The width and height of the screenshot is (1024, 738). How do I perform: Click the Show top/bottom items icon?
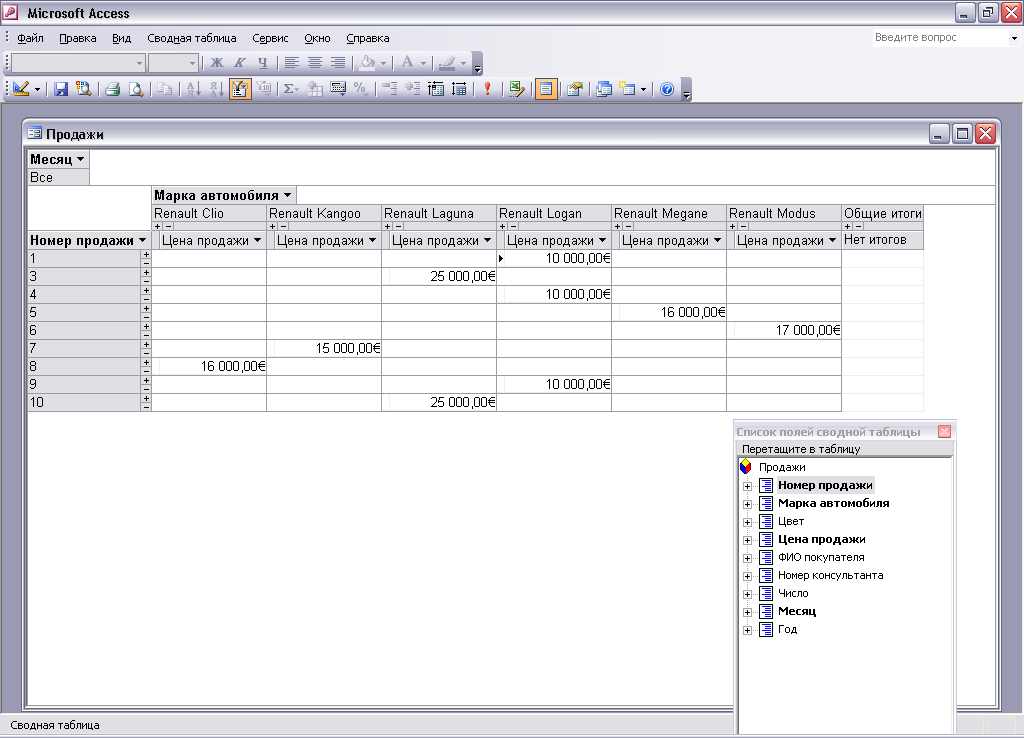[x=264, y=89]
